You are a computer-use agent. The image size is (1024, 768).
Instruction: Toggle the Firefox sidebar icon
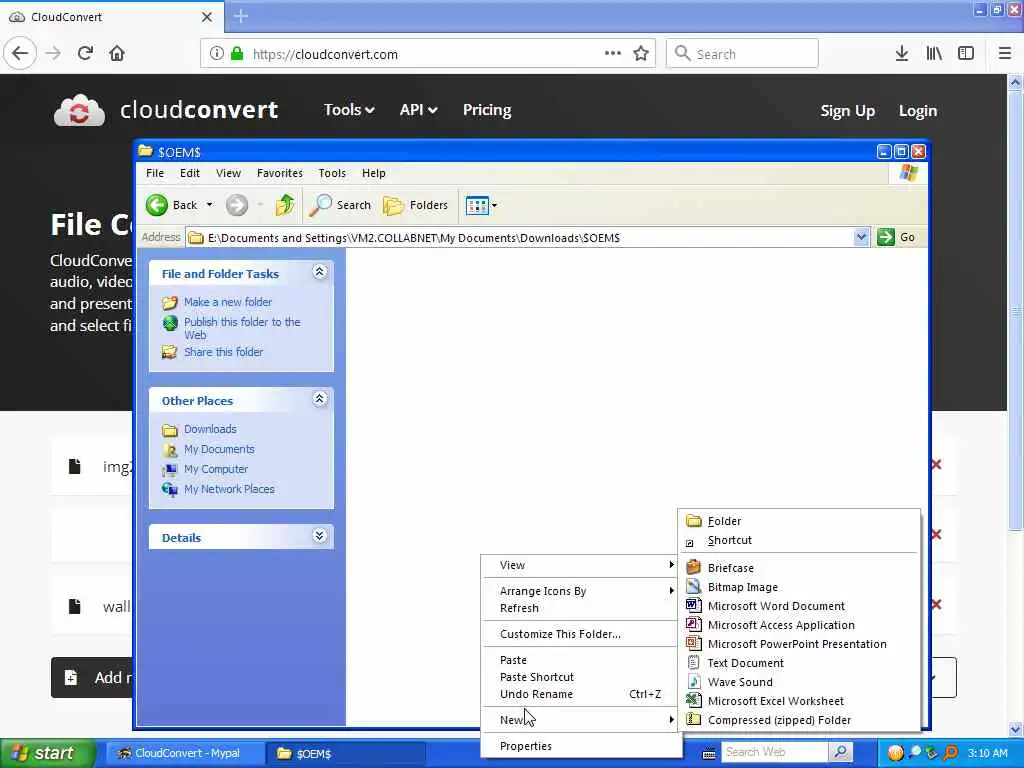(x=966, y=54)
